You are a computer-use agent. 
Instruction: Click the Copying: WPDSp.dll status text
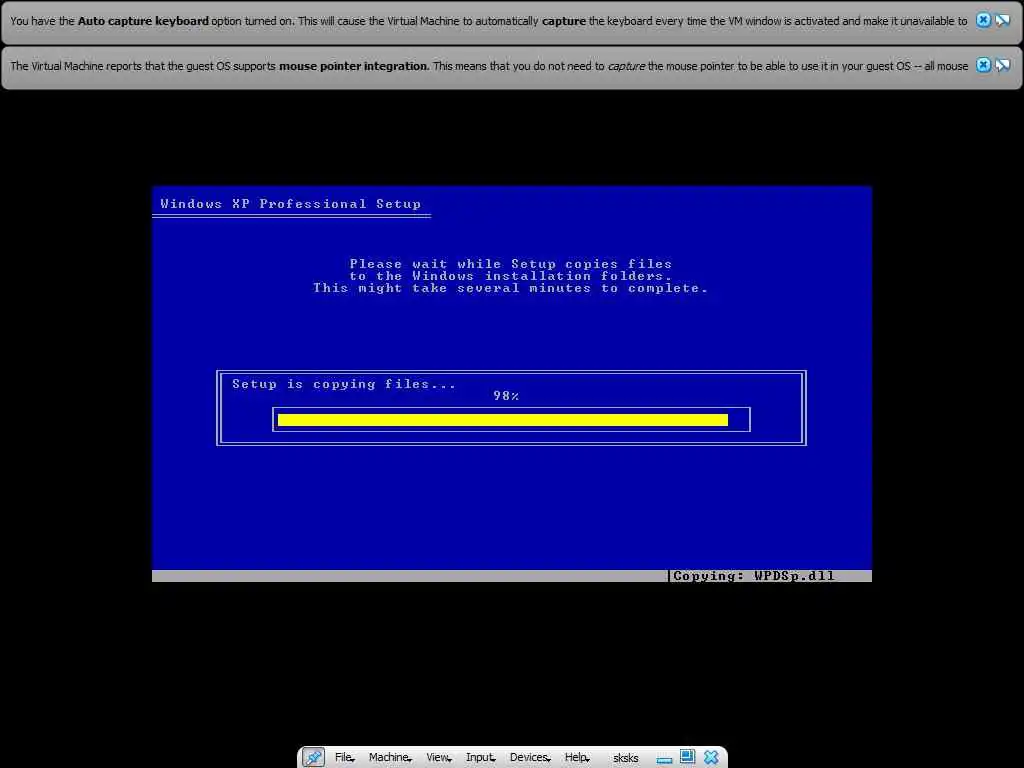(754, 576)
